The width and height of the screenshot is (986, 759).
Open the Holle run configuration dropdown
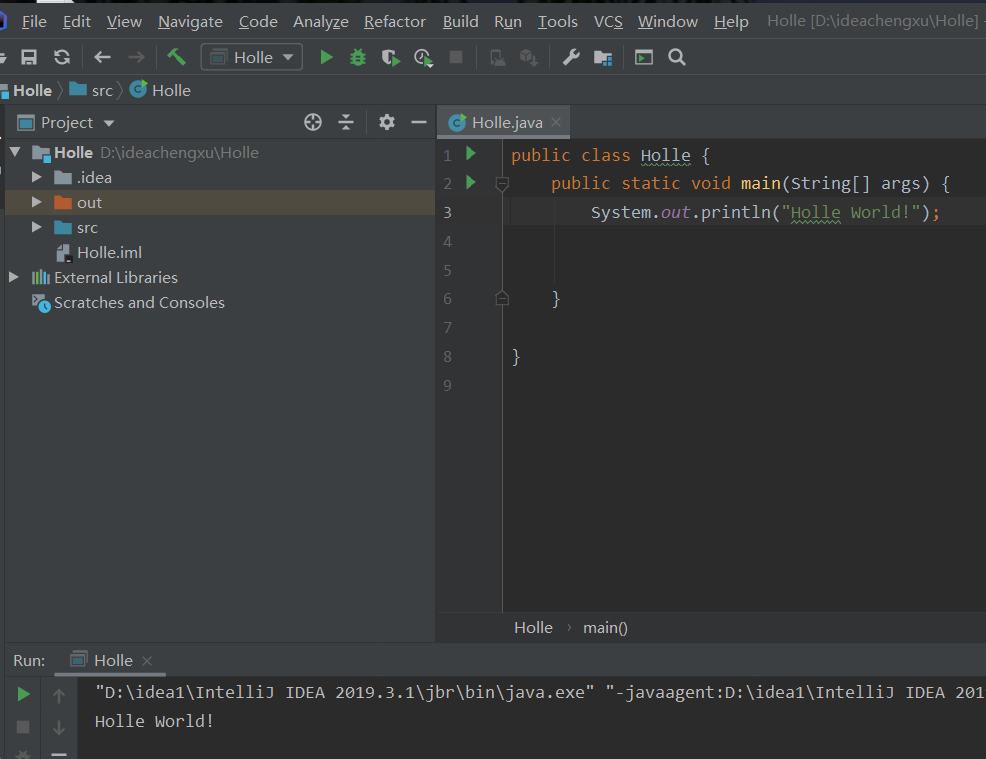252,57
